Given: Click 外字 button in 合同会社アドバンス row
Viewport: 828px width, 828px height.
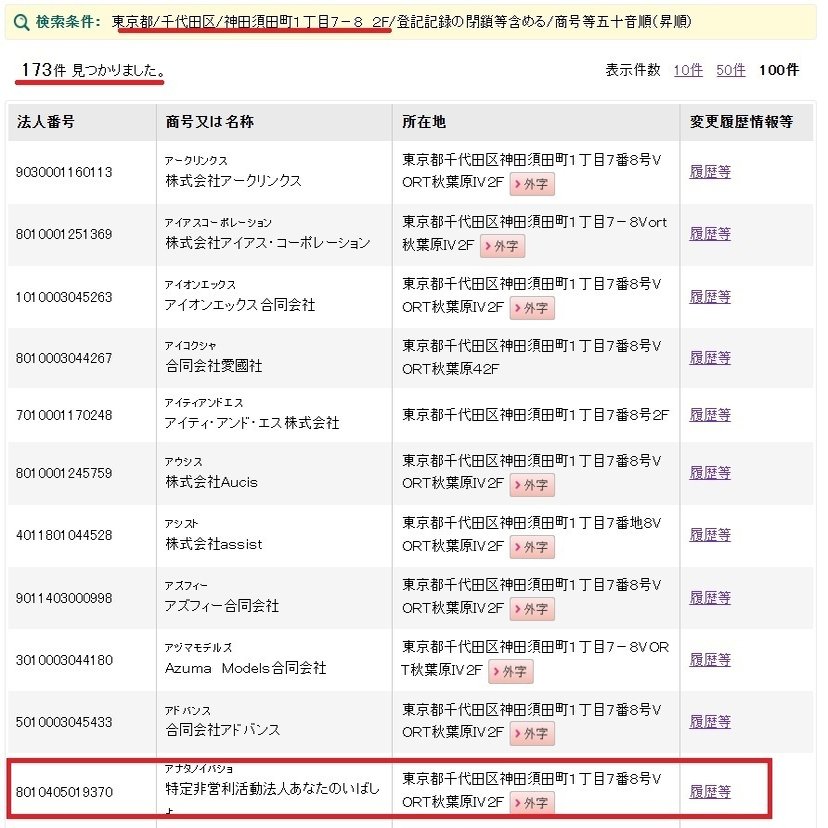Looking at the screenshot, I should [532, 733].
